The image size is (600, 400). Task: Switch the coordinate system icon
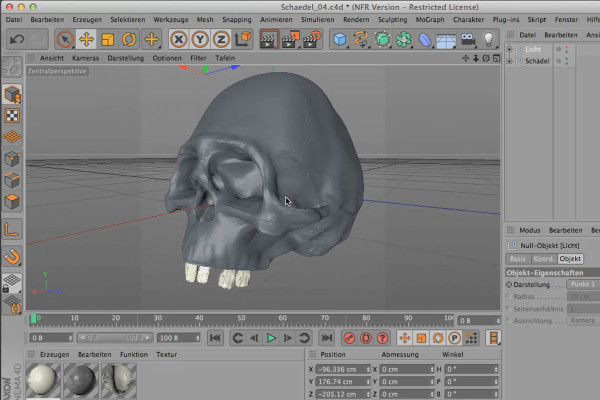pyautogui.click(x=243, y=39)
